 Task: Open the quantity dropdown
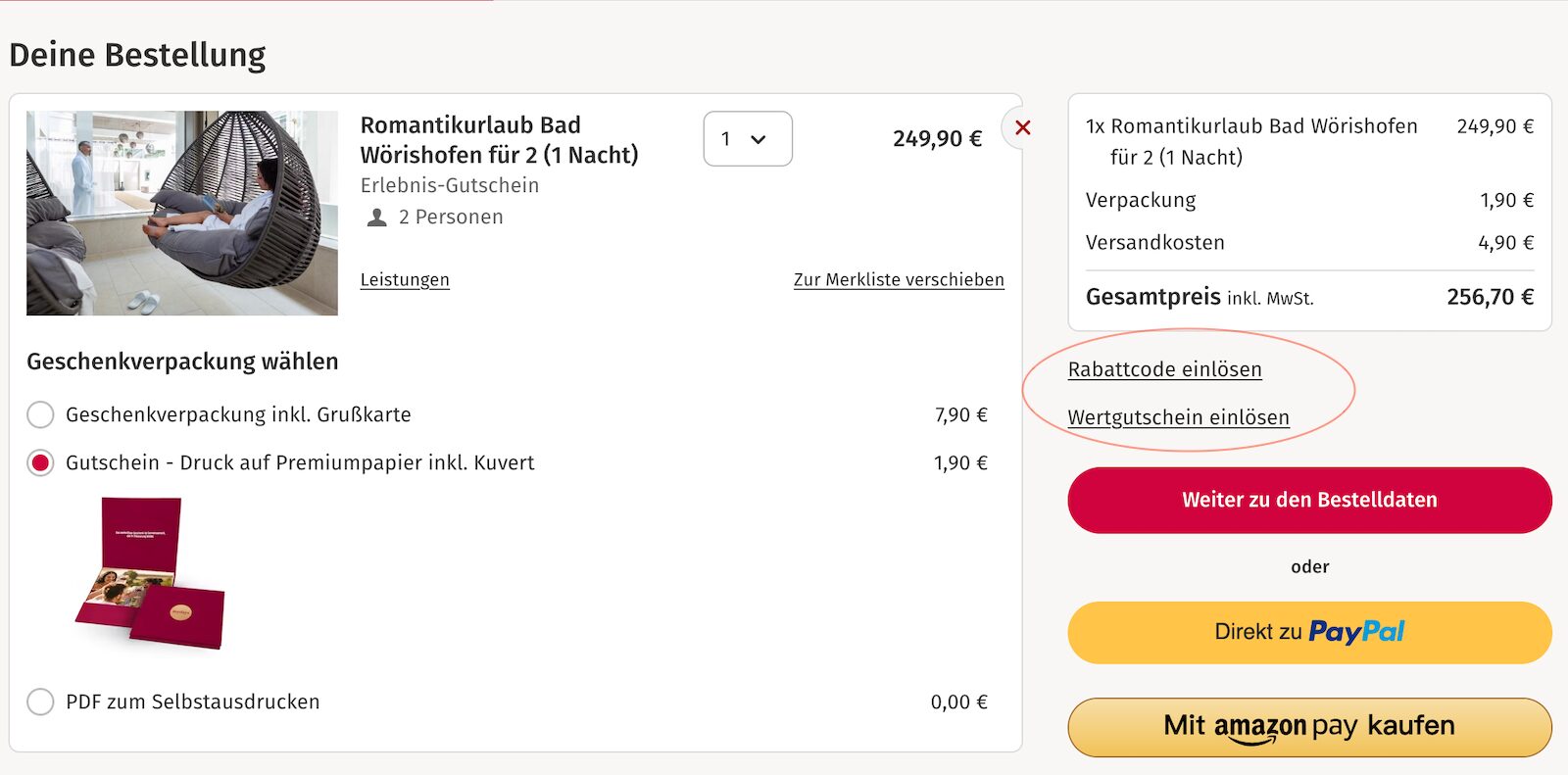pyautogui.click(x=747, y=139)
